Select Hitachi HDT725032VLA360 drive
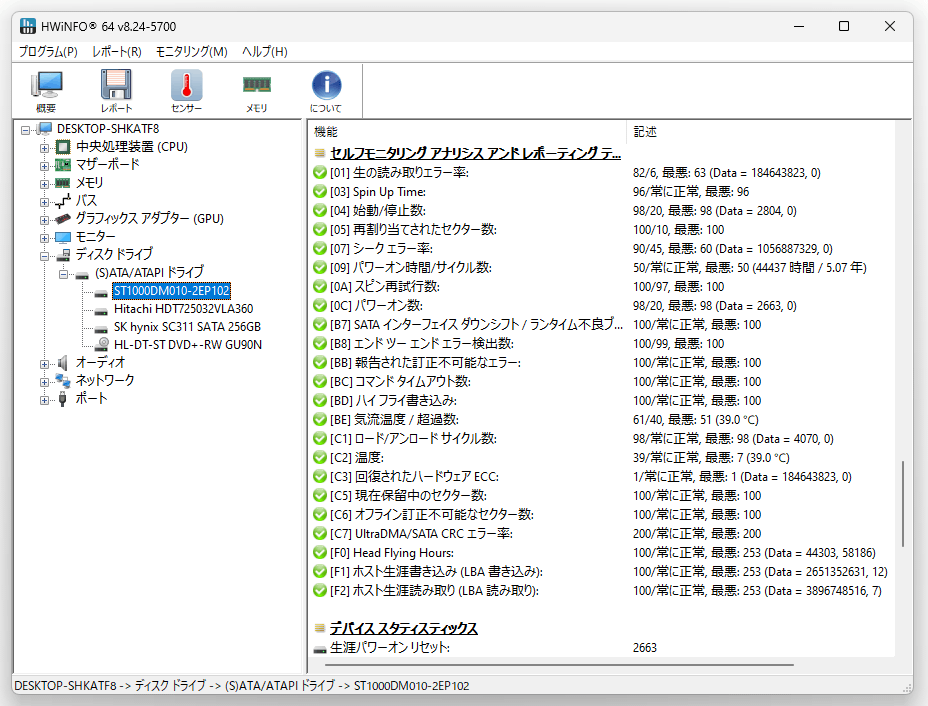The height and width of the screenshot is (706, 928). tap(183, 309)
